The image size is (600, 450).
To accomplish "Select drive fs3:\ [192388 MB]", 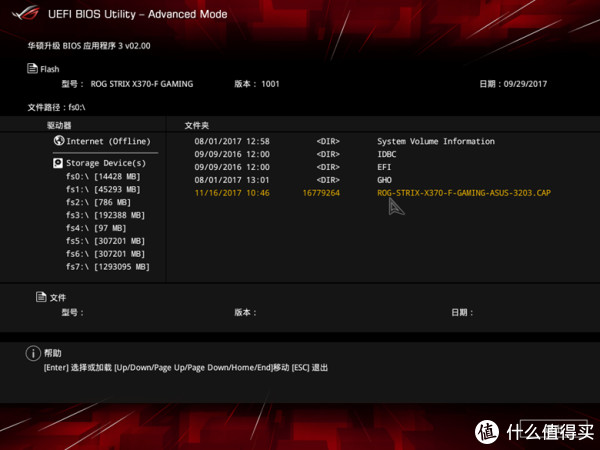I will pyautogui.click(x=105, y=215).
